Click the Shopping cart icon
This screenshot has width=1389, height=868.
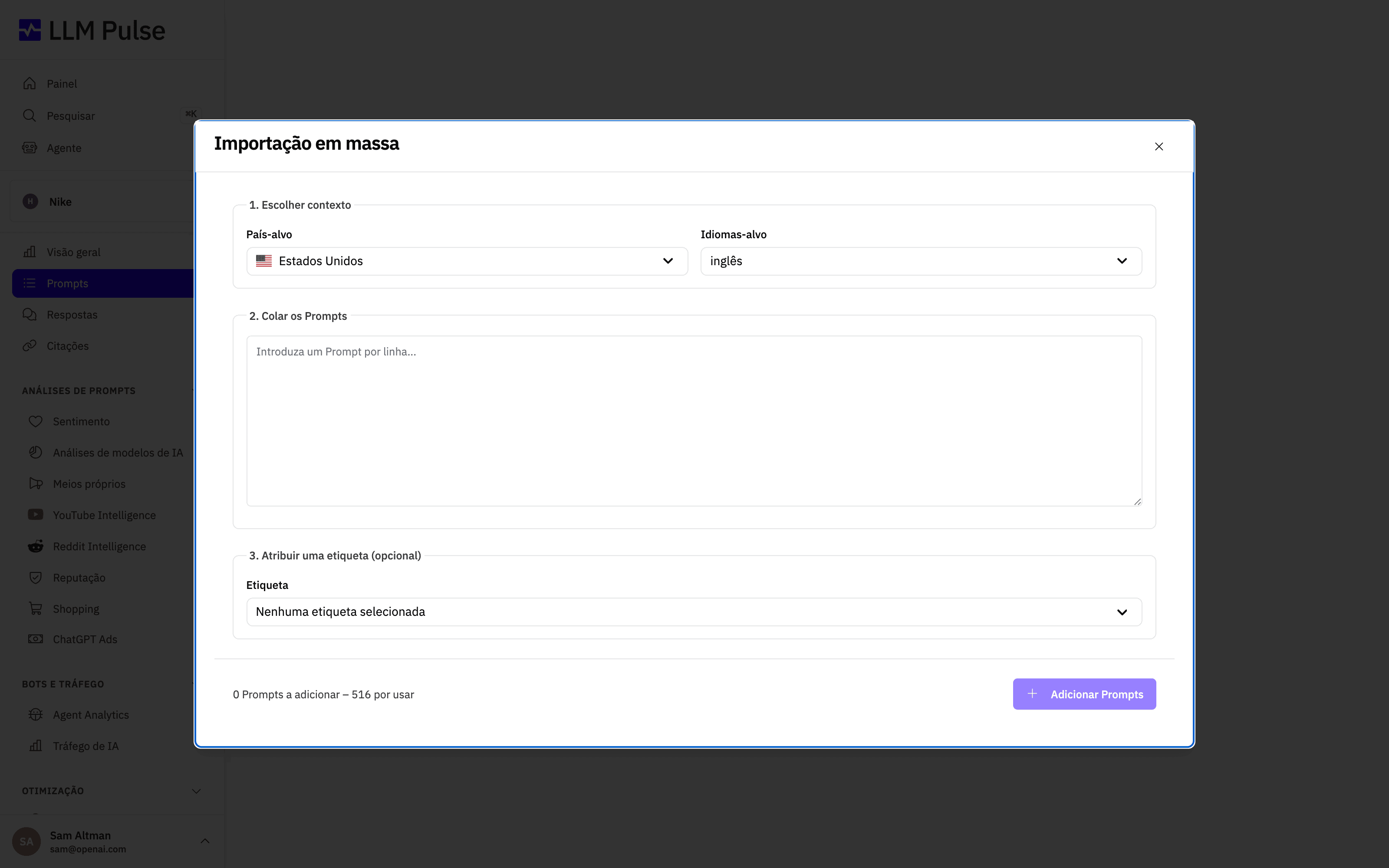pos(36,608)
